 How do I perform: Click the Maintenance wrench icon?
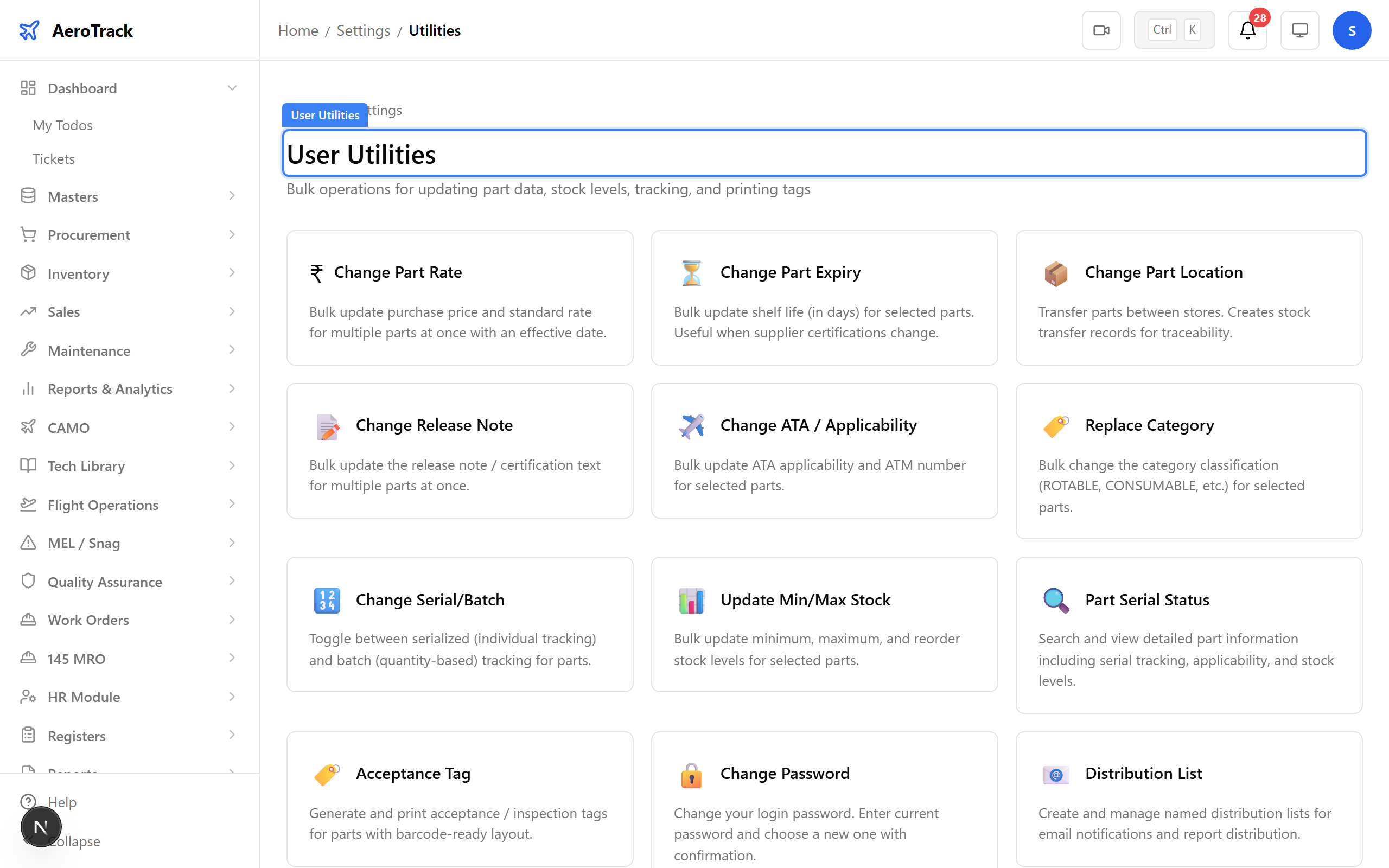(29, 350)
